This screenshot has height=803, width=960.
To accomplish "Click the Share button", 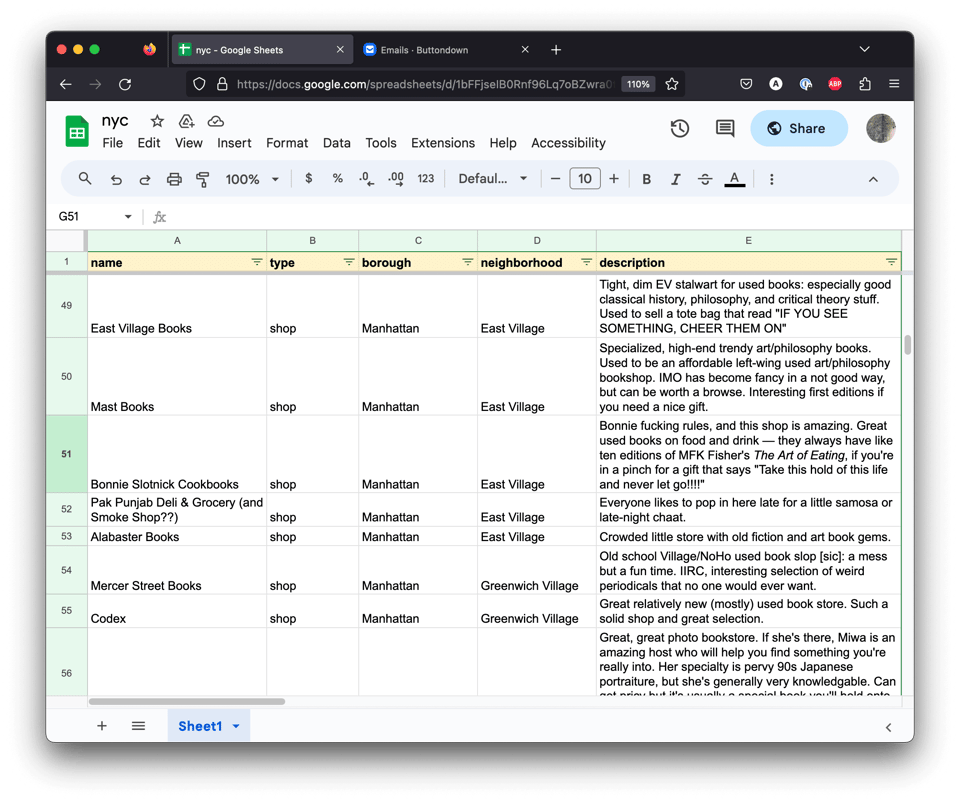I will pyautogui.click(x=798, y=128).
